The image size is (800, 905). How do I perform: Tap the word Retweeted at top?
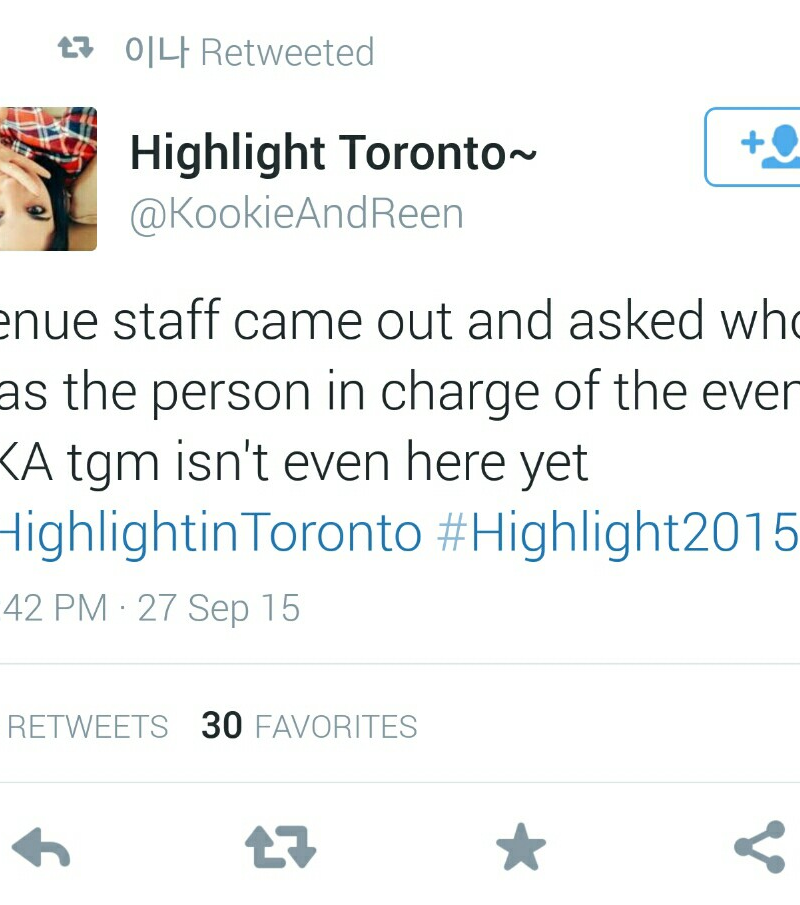pos(287,53)
